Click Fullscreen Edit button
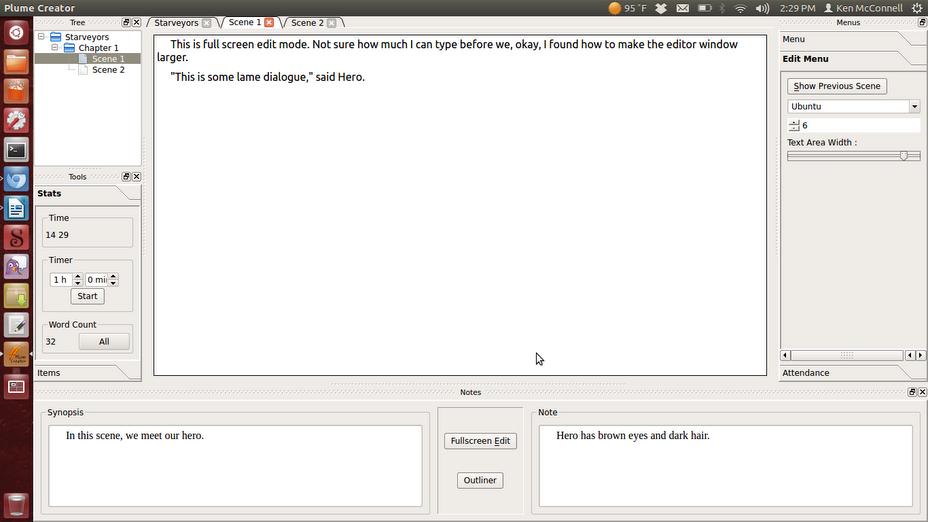Viewport: 928px width, 522px height. 481,441
